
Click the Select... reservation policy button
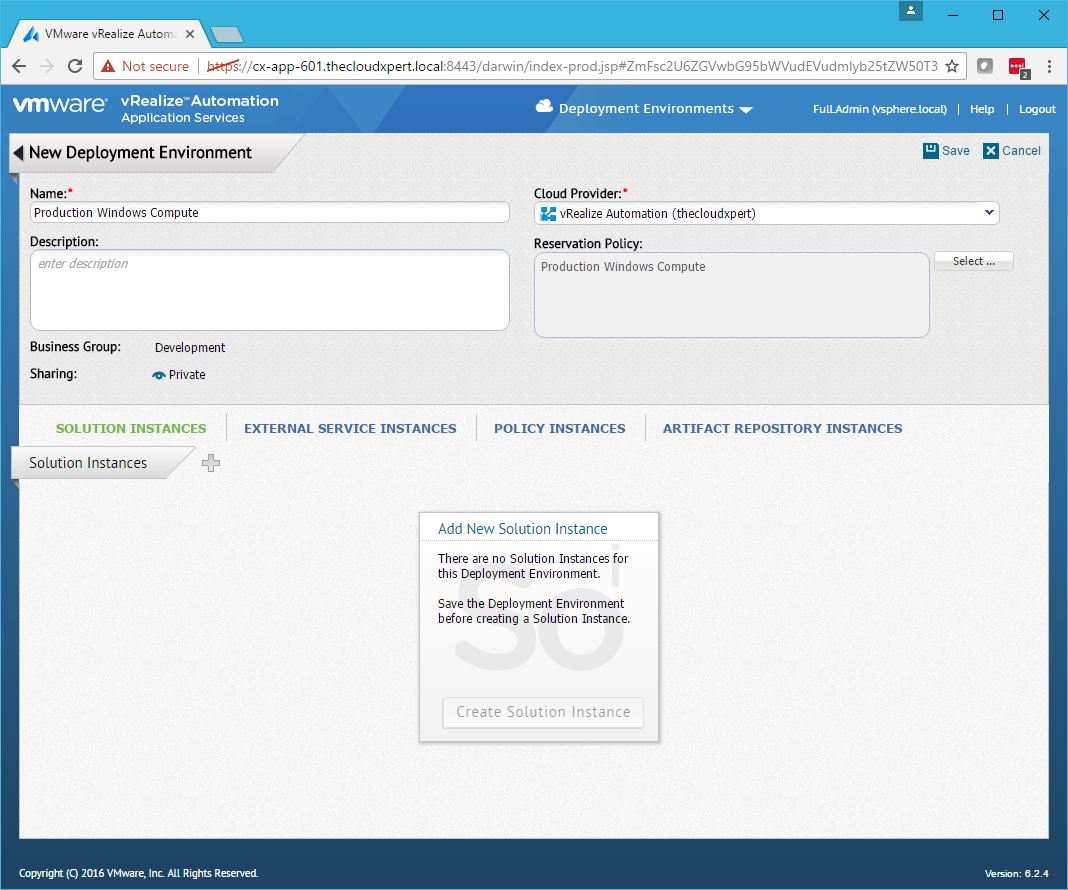[973, 261]
